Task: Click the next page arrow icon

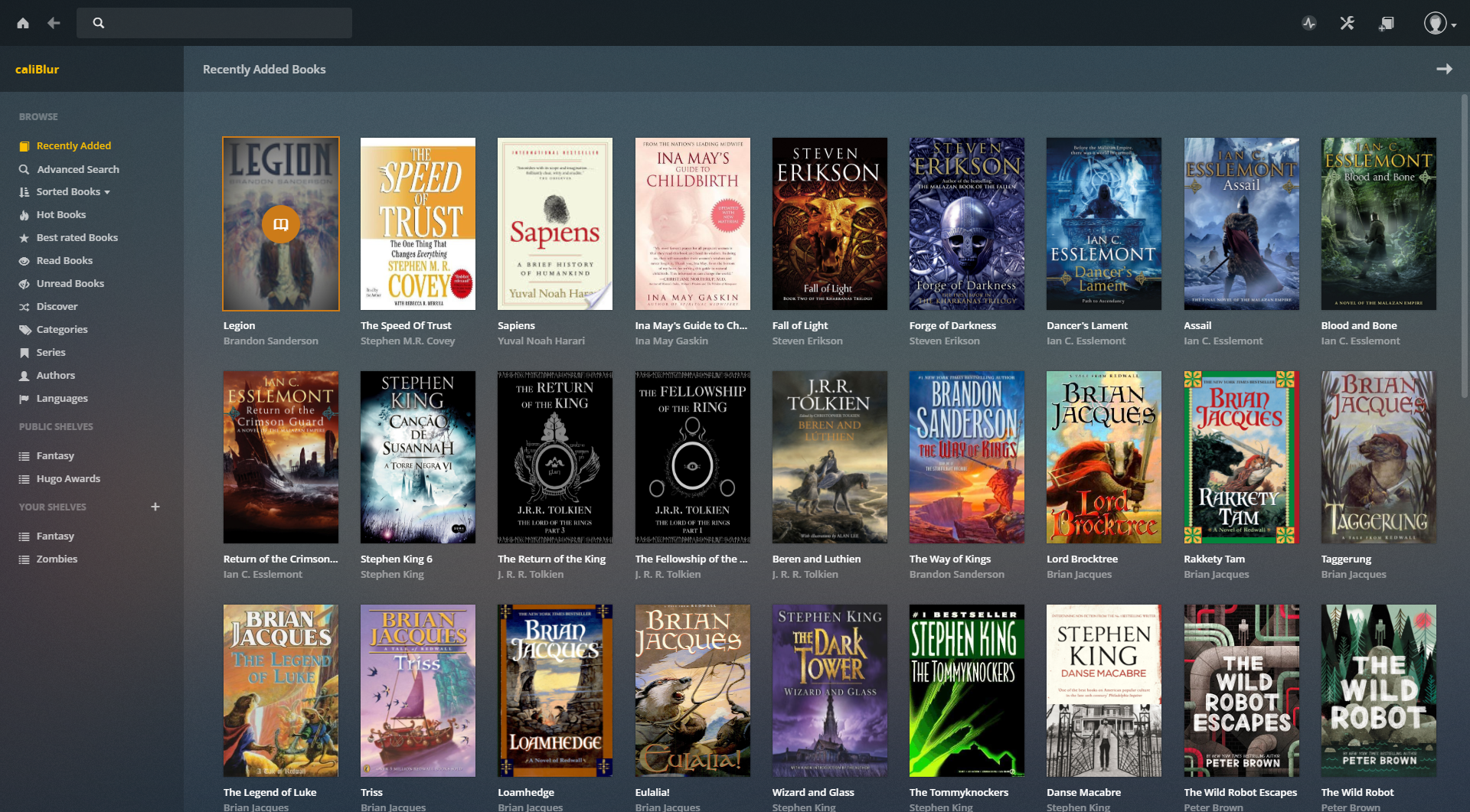Action: click(1445, 69)
